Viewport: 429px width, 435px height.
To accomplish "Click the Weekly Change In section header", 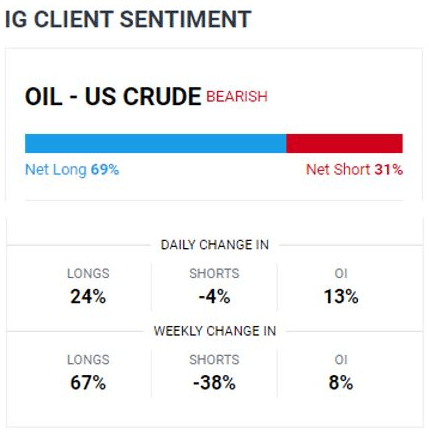I will pos(215,331).
